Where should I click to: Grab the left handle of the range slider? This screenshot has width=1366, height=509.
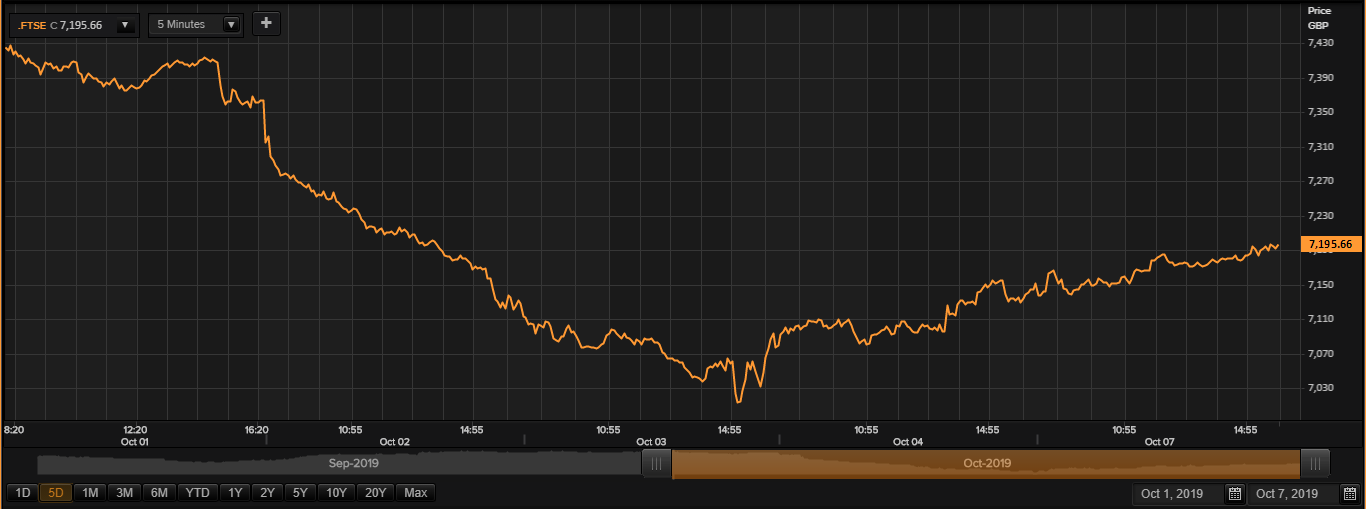[x=657, y=464]
